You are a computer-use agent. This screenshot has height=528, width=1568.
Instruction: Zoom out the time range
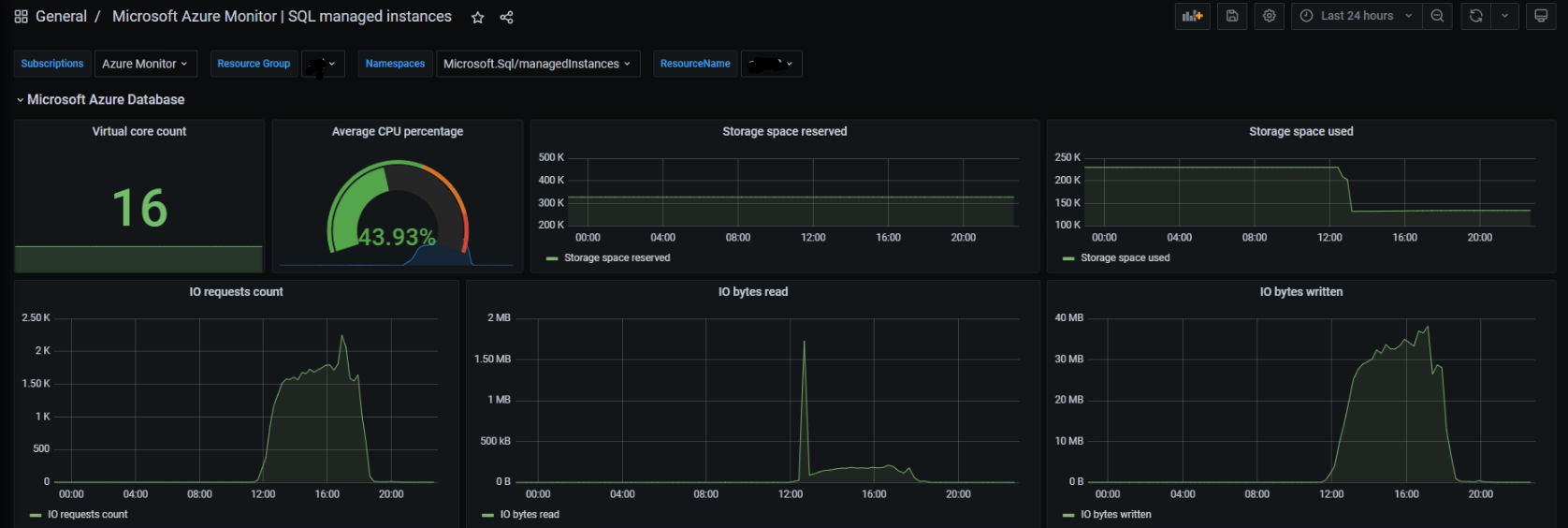1437,16
